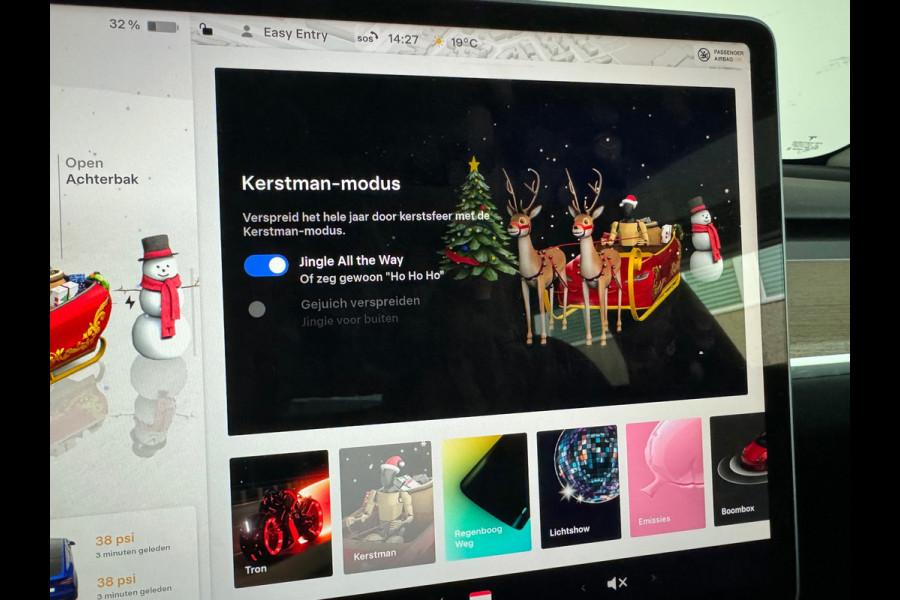Image resolution: width=900 pixels, height=600 pixels.
Task: Tap the door lock icon in status bar
Action: 205,29
